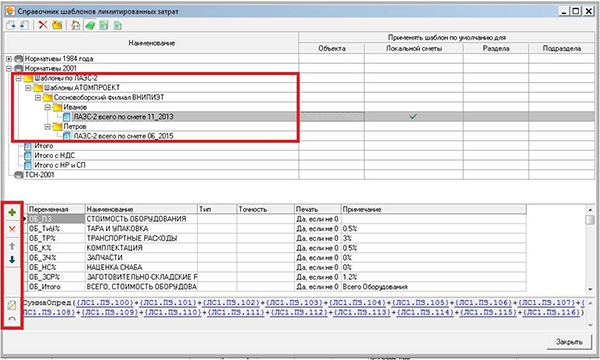Click the Переменная column header
The height and width of the screenshot is (360, 600).
click(x=56, y=209)
